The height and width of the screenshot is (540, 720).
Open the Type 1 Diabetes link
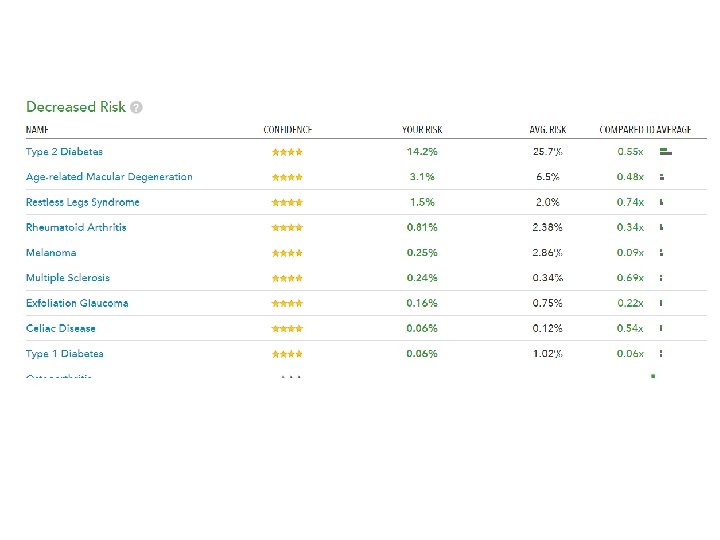(x=65, y=354)
